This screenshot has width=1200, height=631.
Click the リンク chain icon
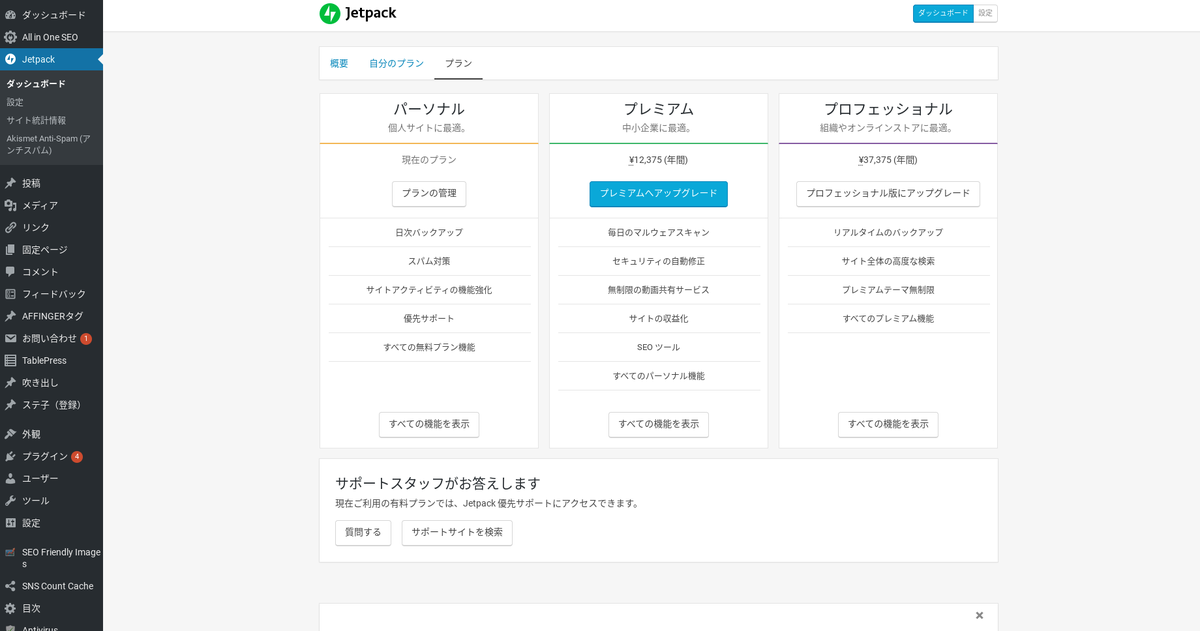click(x=11, y=227)
